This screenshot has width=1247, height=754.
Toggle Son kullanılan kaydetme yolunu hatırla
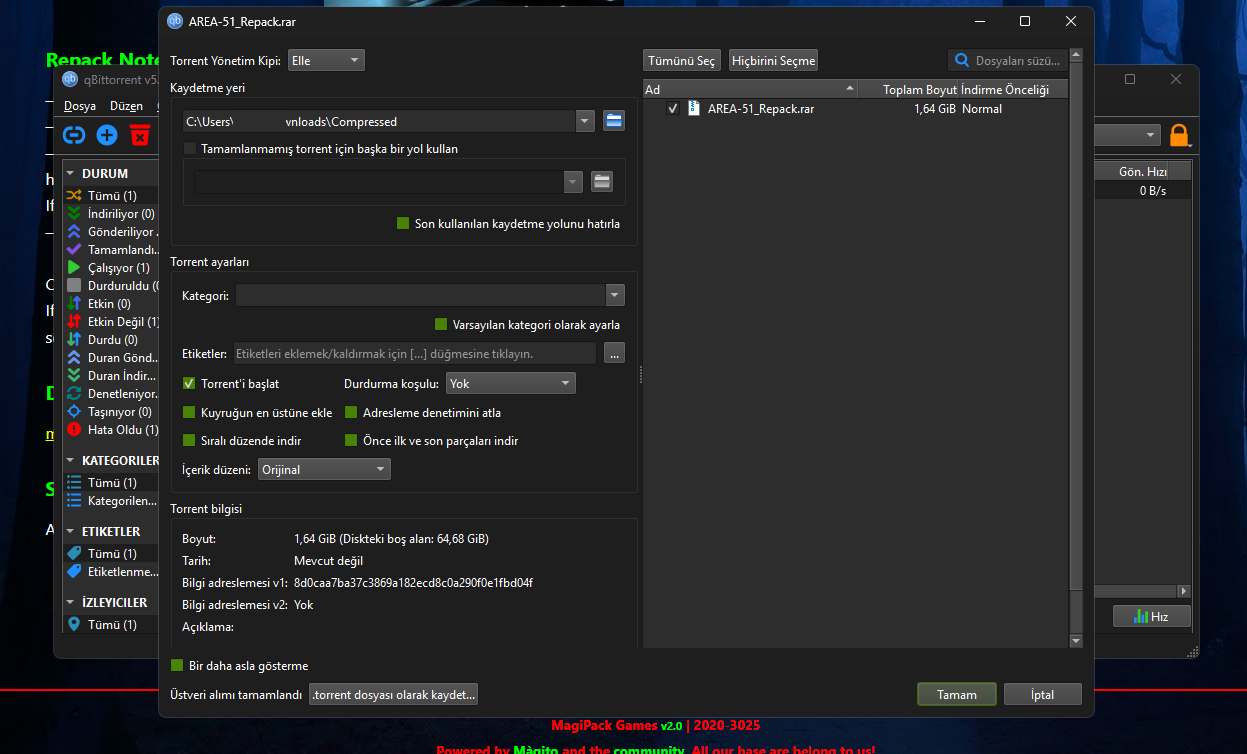pyautogui.click(x=404, y=224)
